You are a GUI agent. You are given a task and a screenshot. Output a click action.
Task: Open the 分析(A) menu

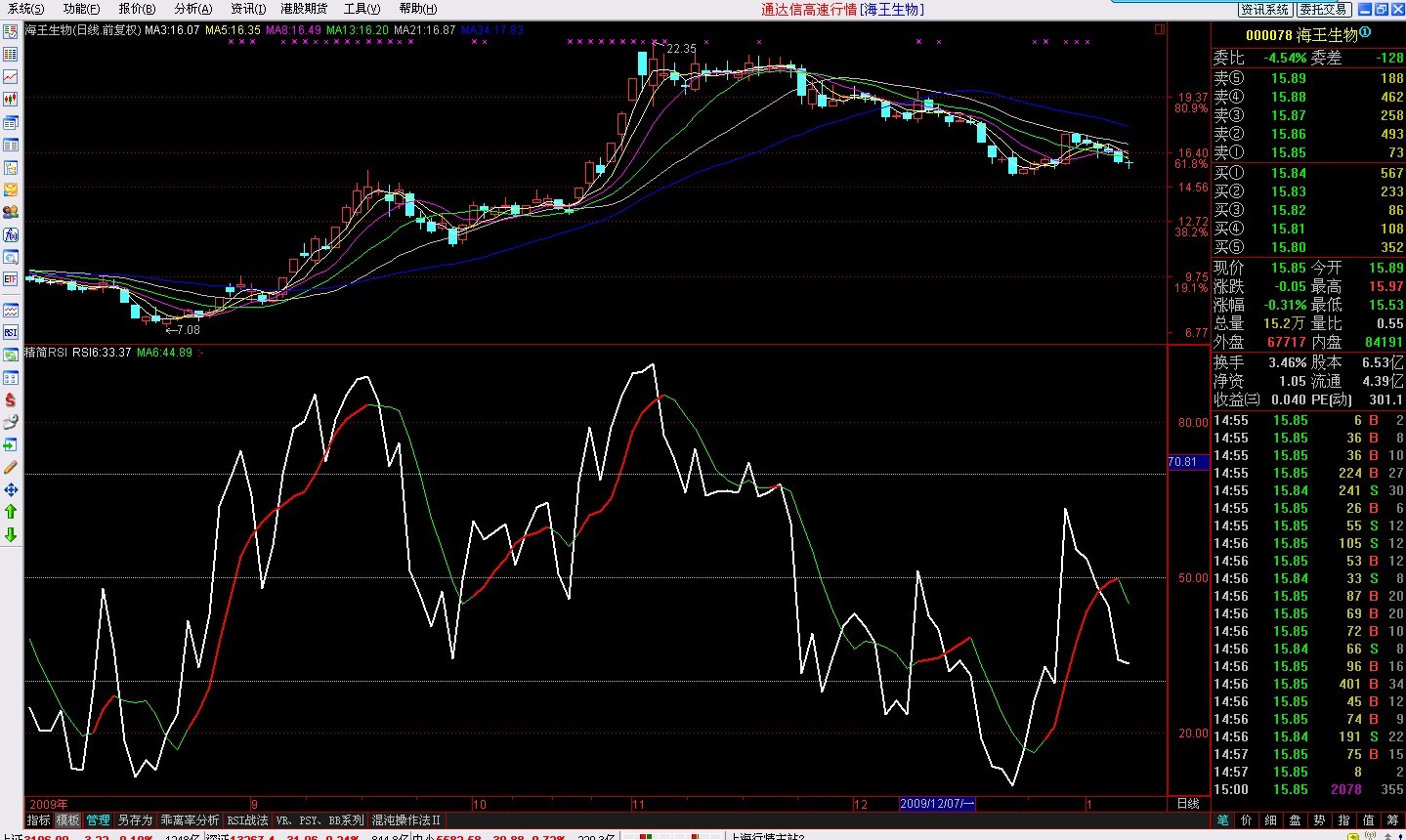193,9
